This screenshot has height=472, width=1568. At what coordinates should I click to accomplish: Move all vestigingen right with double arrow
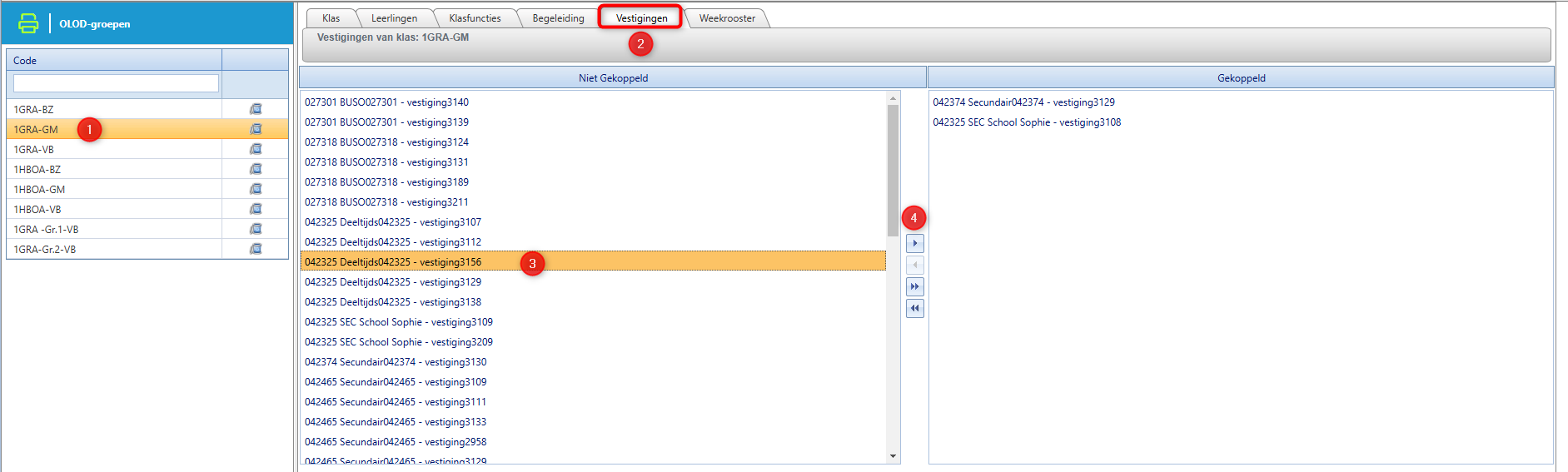pyautogui.click(x=914, y=287)
